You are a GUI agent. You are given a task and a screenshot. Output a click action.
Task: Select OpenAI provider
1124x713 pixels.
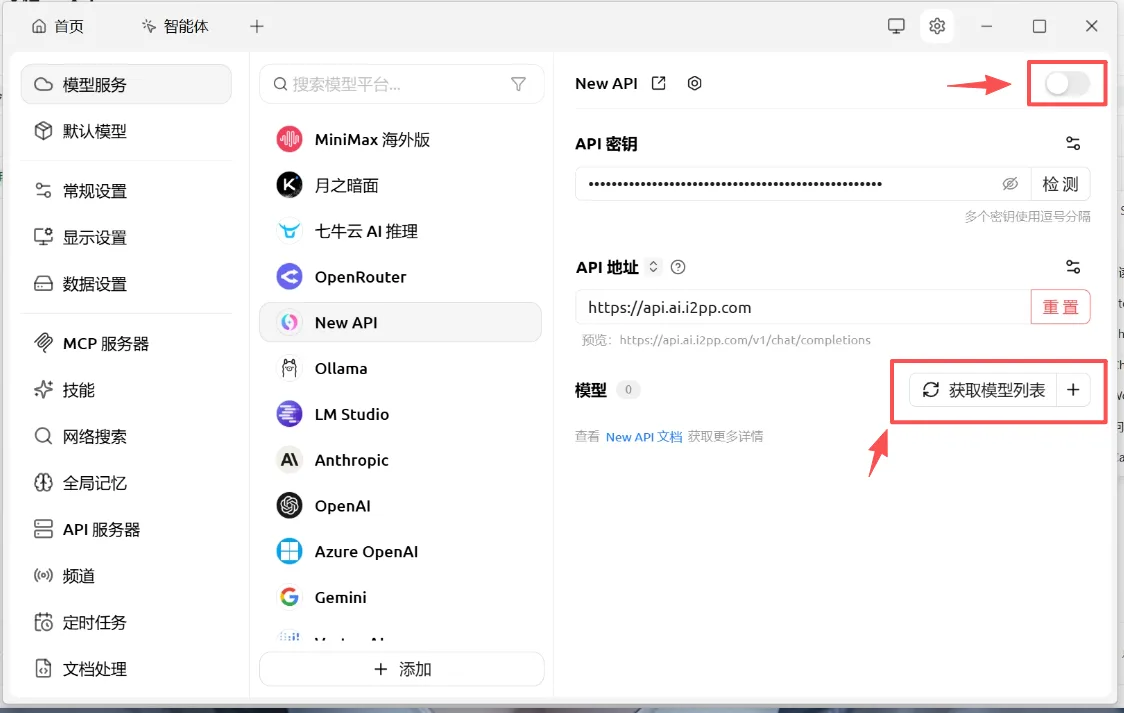point(400,506)
